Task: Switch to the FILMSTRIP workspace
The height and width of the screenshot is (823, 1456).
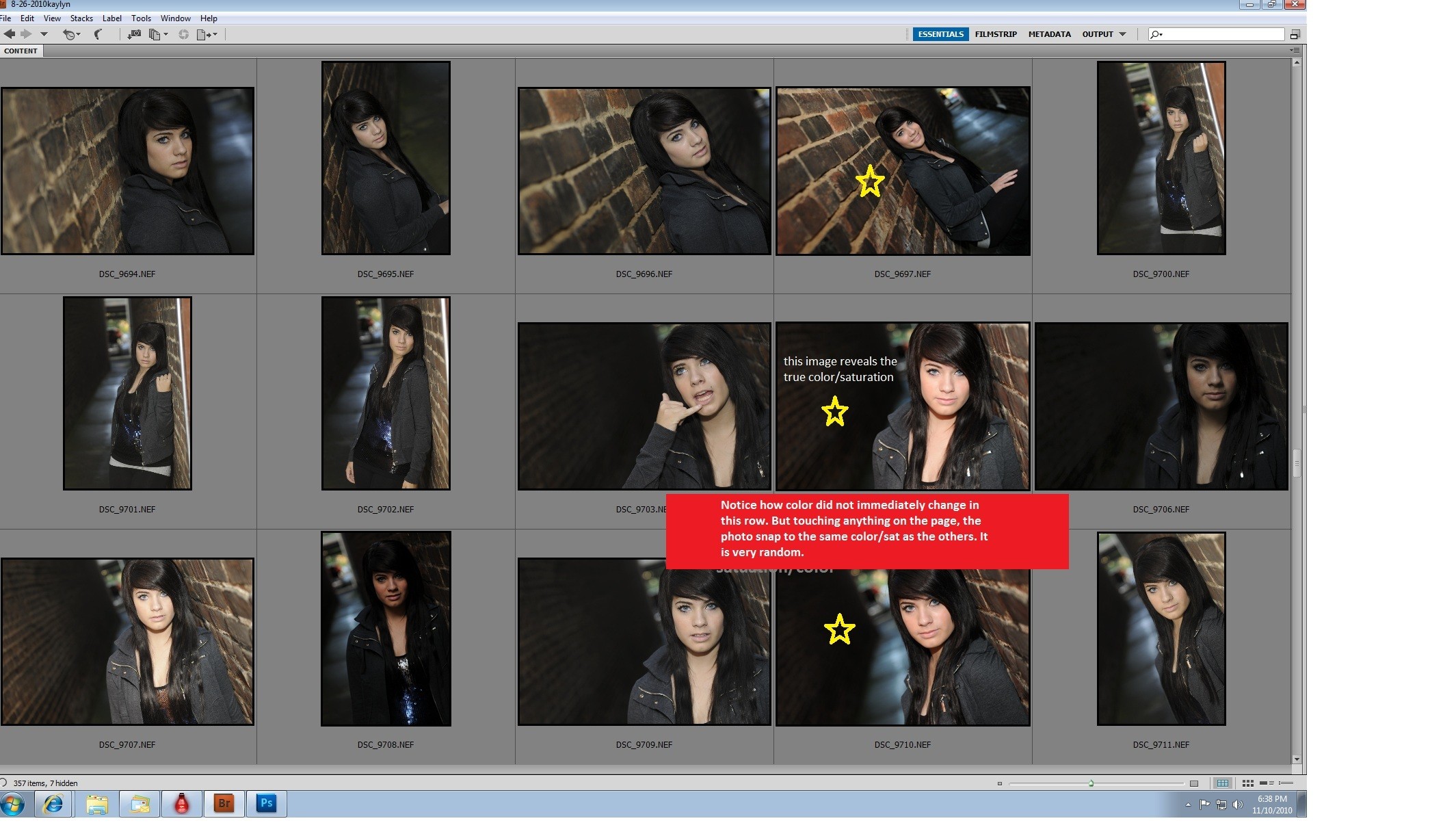Action: tap(996, 34)
